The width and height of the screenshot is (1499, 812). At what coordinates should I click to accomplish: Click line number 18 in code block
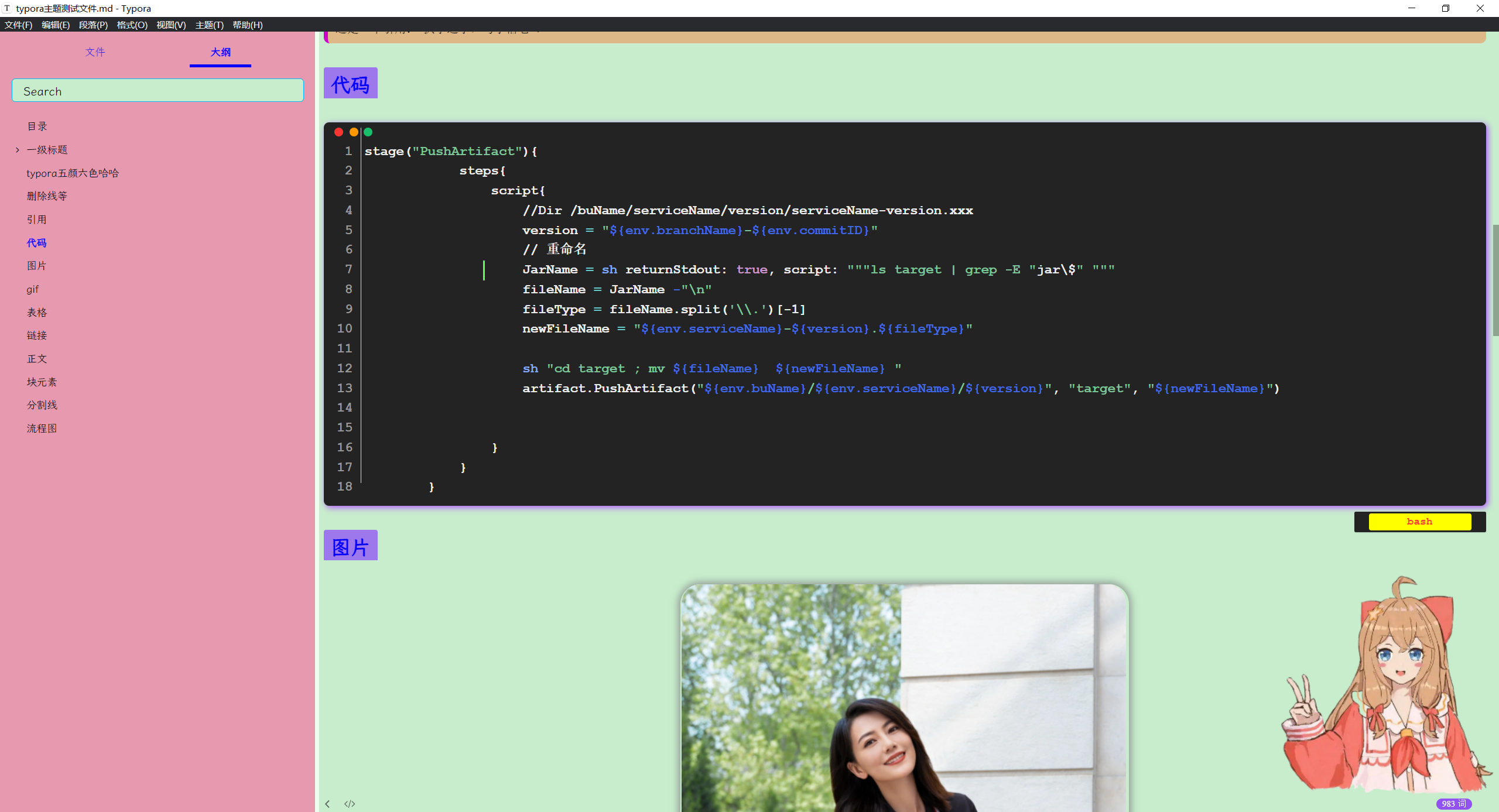344,486
